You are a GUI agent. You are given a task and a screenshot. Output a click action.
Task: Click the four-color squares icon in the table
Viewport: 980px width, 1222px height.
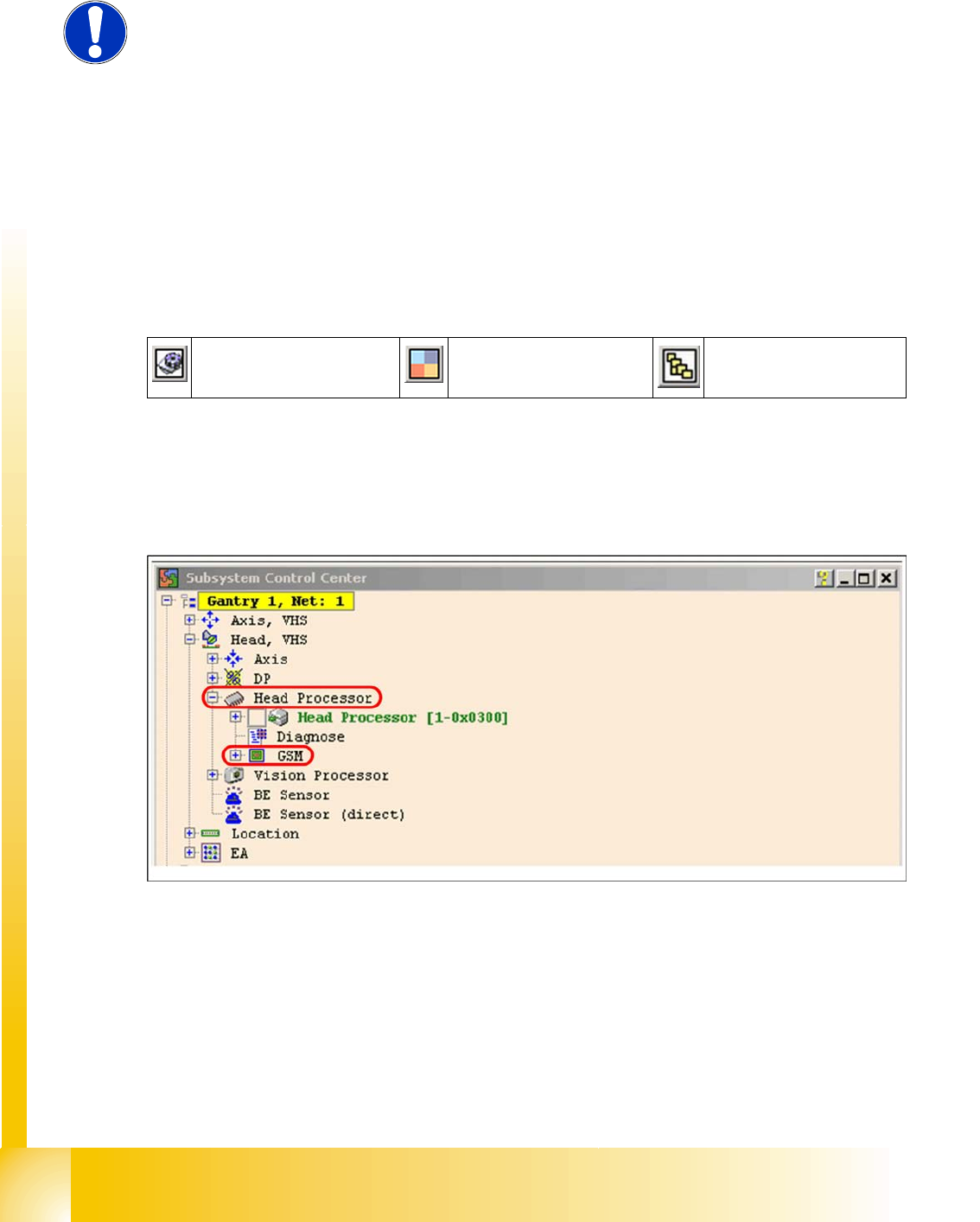pyautogui.click(x=424, y=365)
